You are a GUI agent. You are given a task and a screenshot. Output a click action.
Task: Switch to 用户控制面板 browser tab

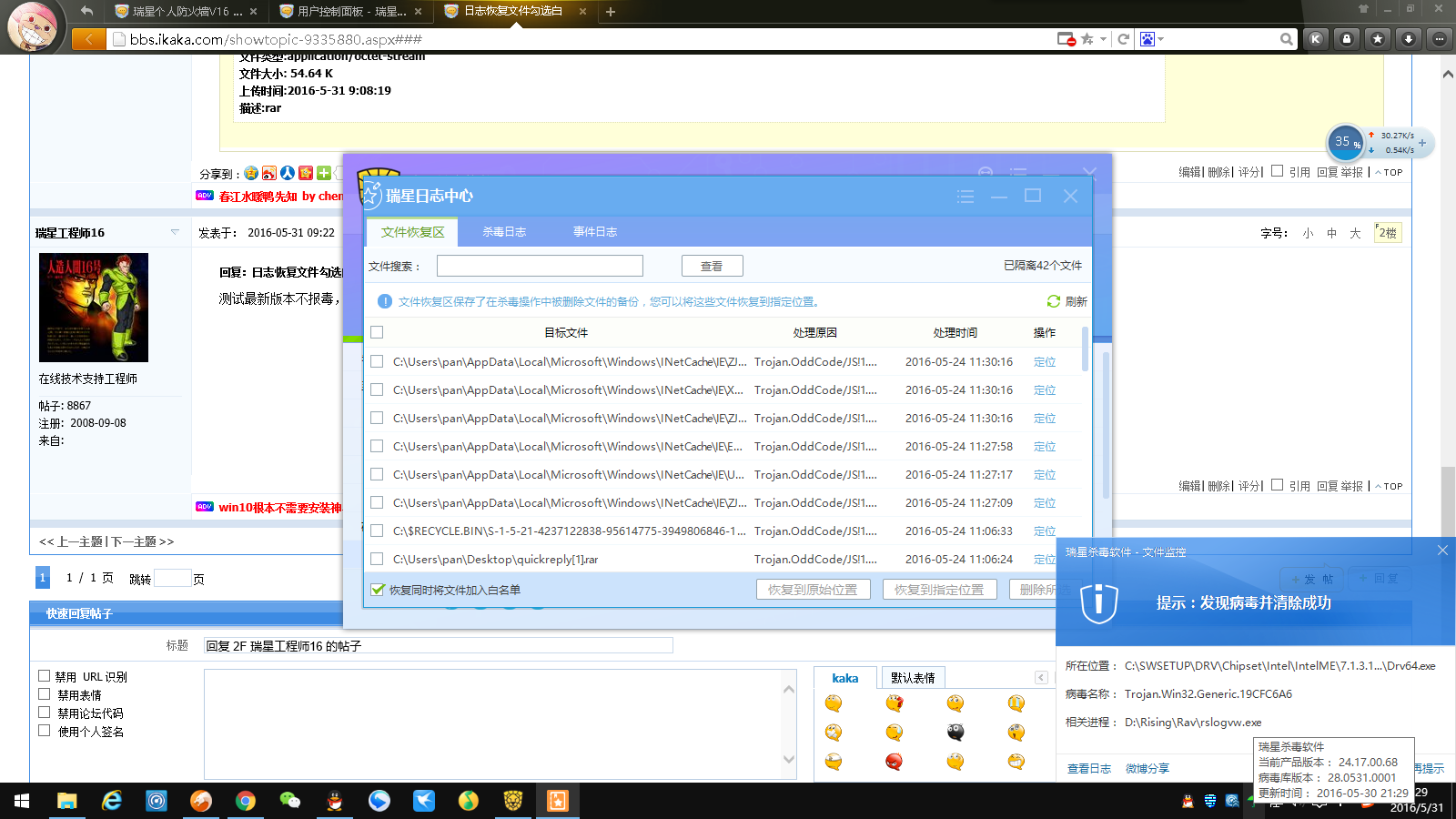pos(351,12)
